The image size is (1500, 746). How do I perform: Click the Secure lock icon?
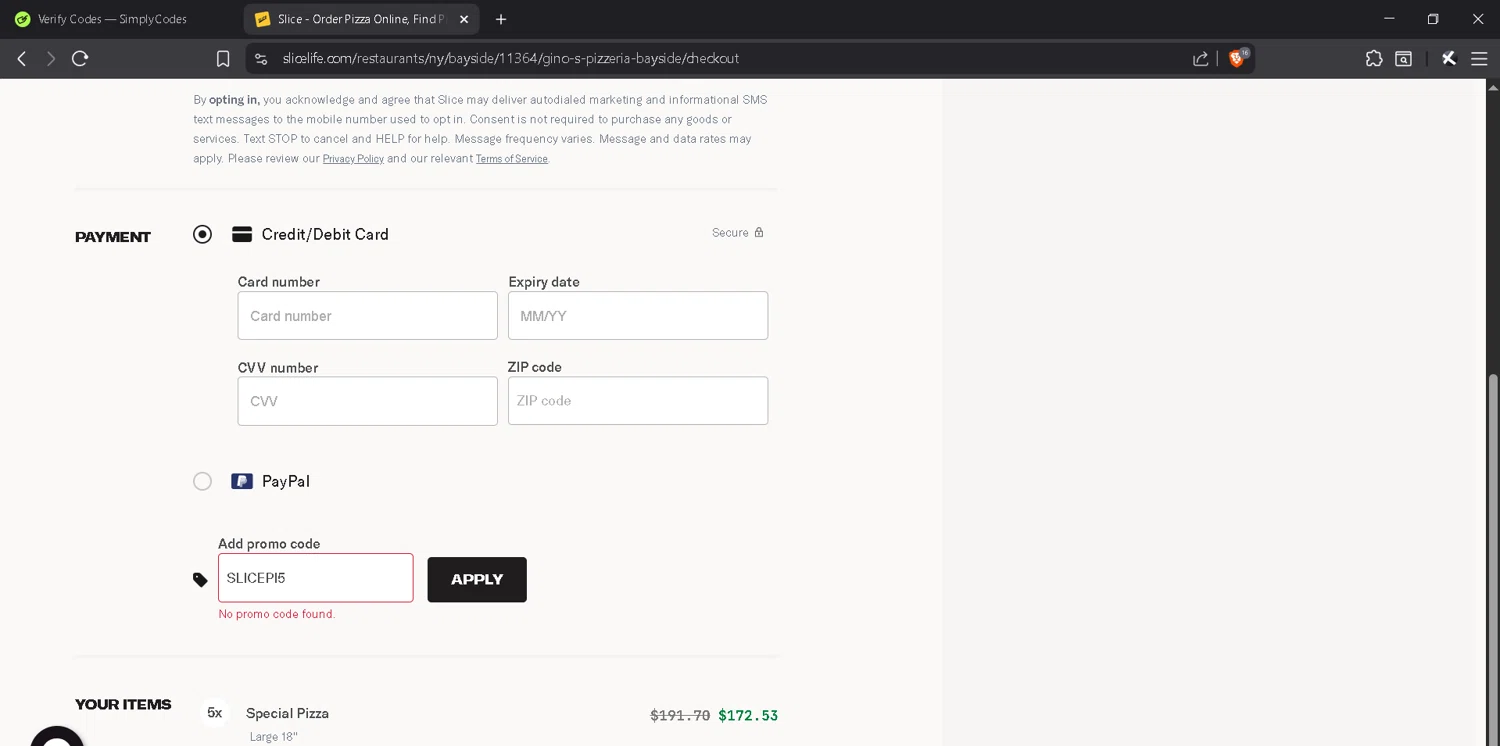[x=759, y=232]
